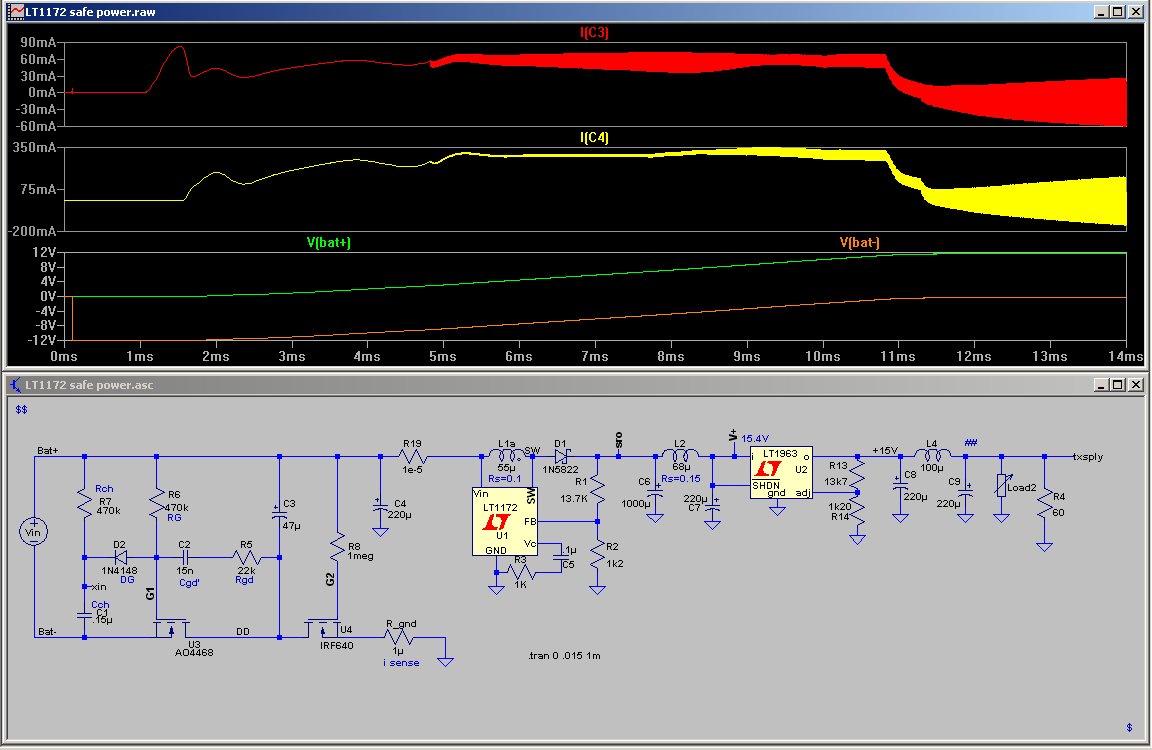Screen dimensions: 1152x750
Task: Select the V(bat+) trace label
Action: pos(328,242)
